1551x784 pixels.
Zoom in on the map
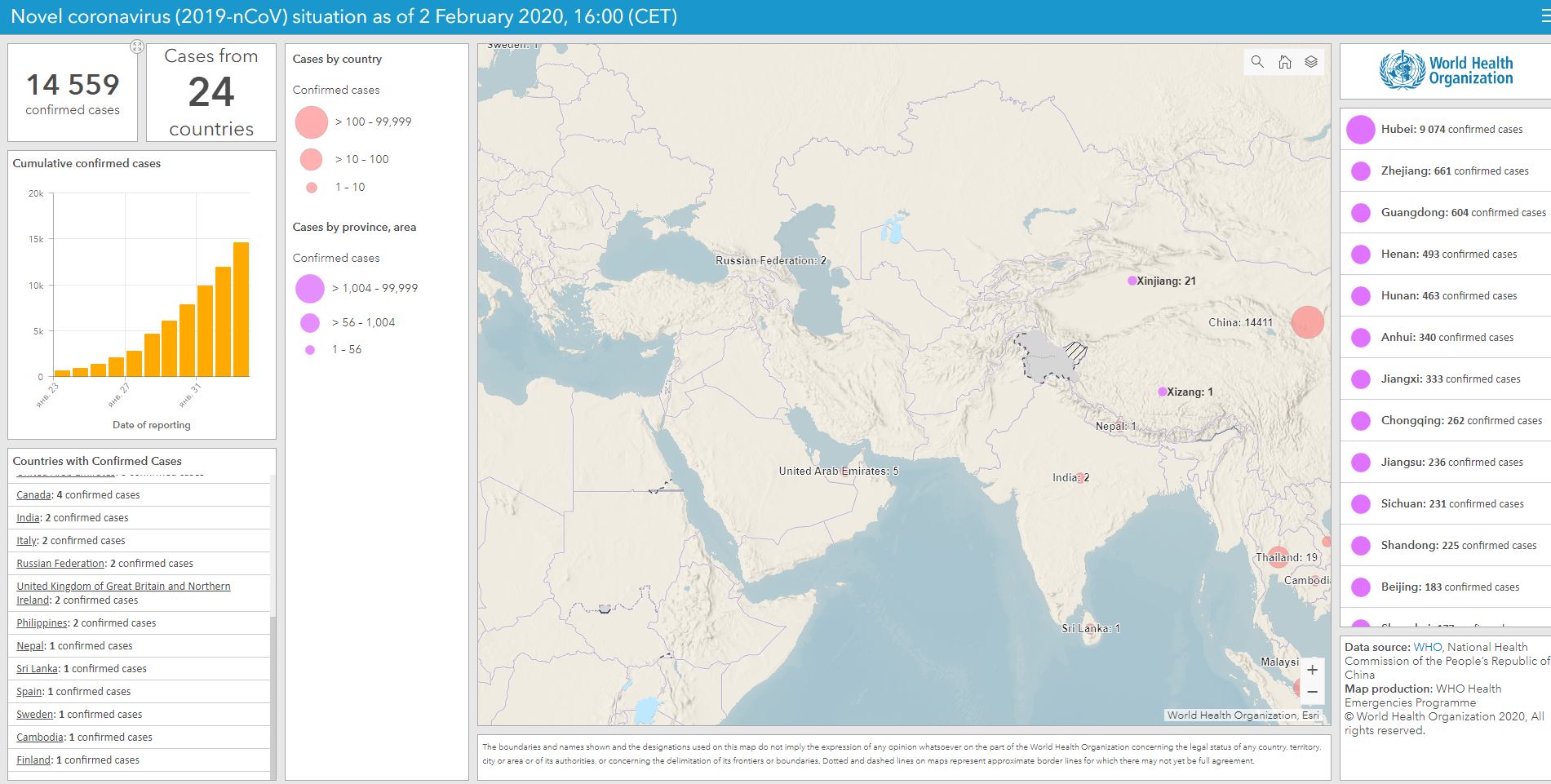1312,670
